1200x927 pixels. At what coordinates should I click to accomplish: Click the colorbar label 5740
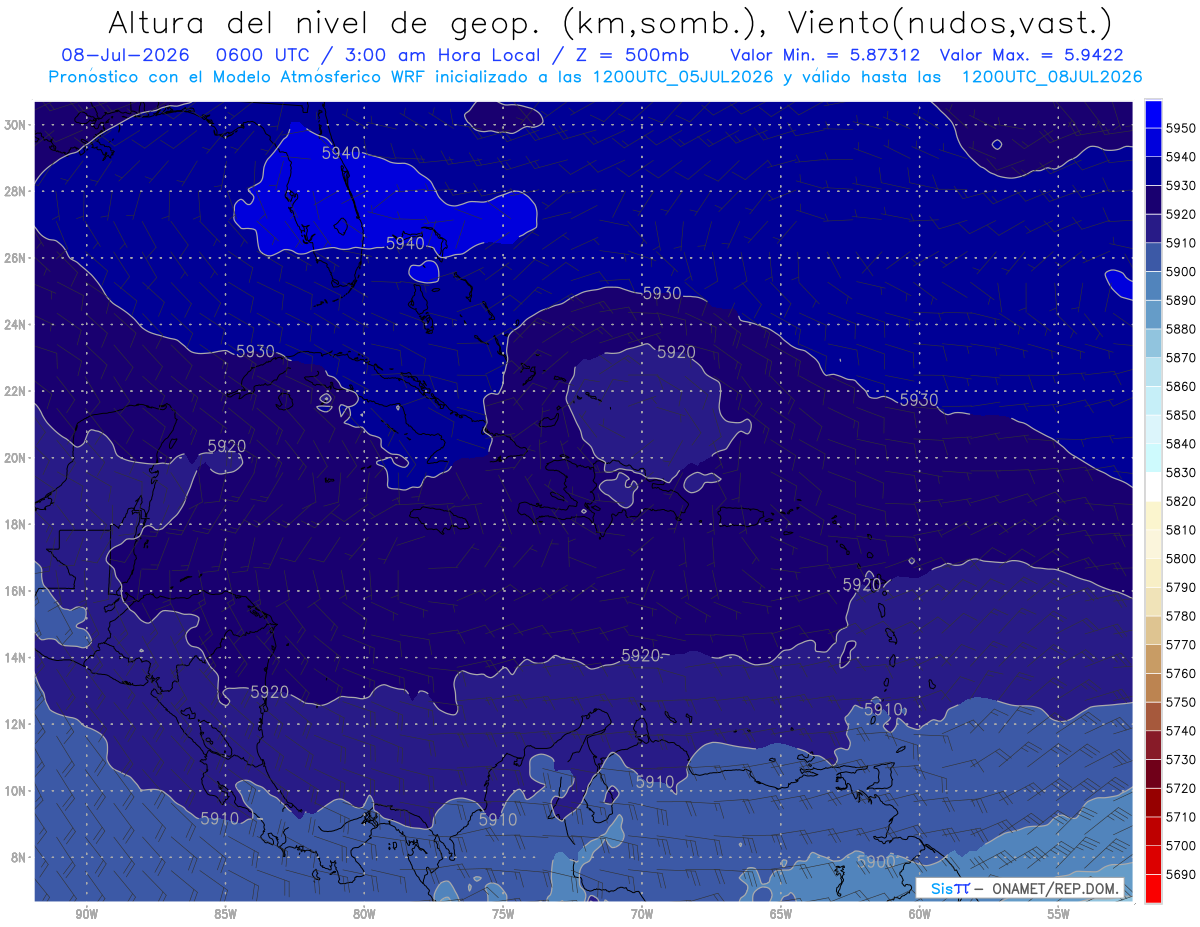pos(1181,731)
